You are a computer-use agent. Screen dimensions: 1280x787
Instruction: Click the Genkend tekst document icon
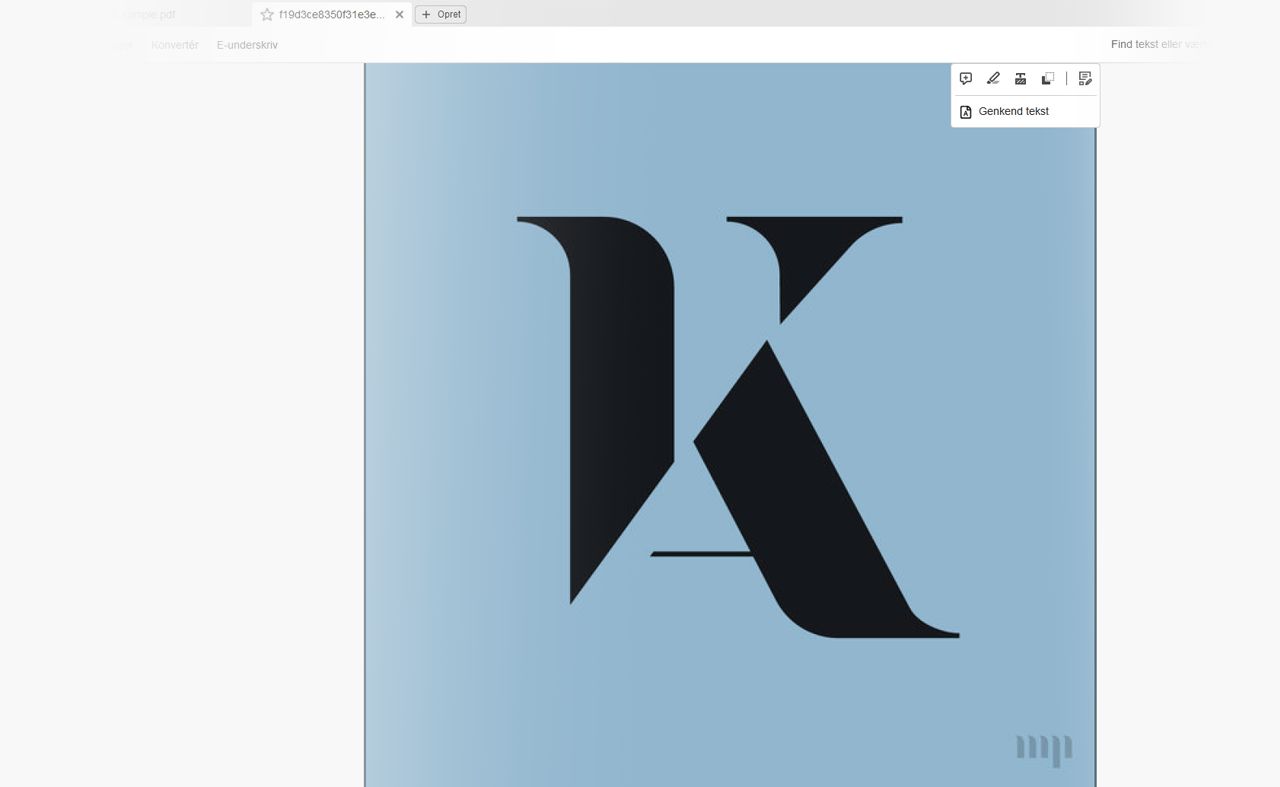(x=966, y=112)
